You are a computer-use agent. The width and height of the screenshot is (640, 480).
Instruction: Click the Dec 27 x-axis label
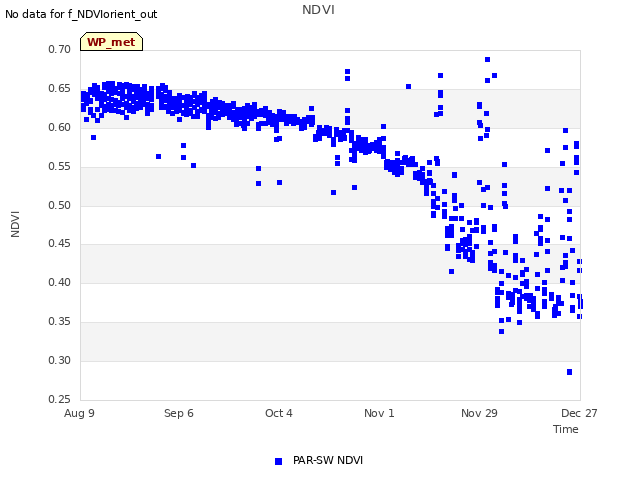tap(579, 413)
